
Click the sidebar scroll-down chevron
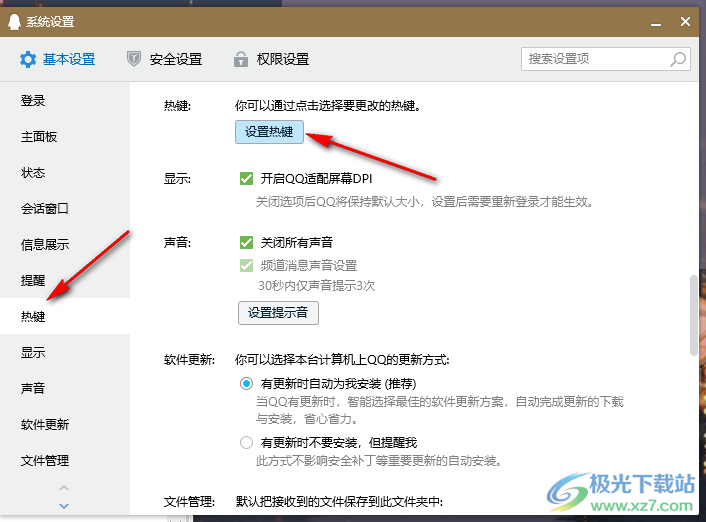tap(64, 506)
